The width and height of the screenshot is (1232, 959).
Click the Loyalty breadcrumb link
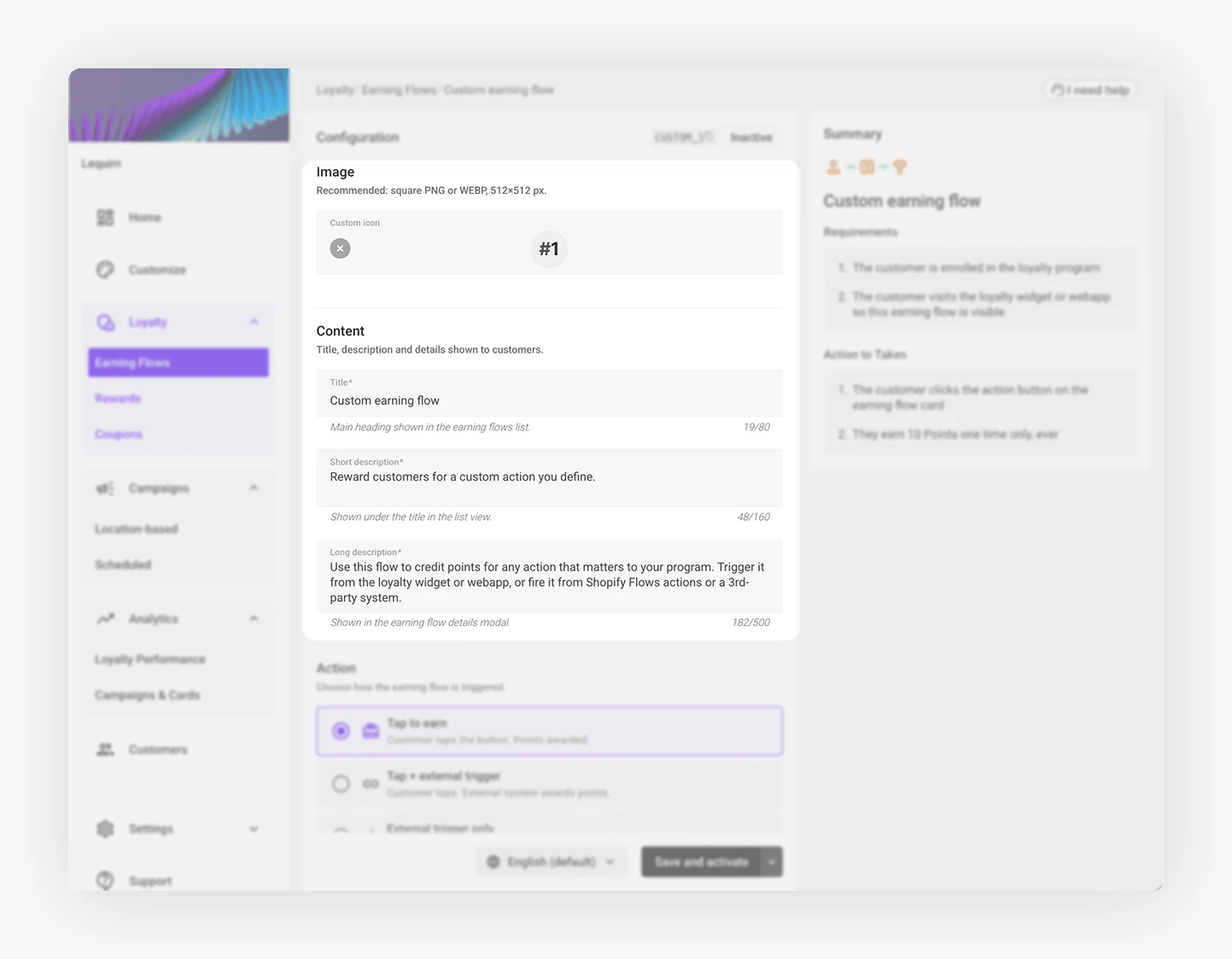[x=335, y=90]
